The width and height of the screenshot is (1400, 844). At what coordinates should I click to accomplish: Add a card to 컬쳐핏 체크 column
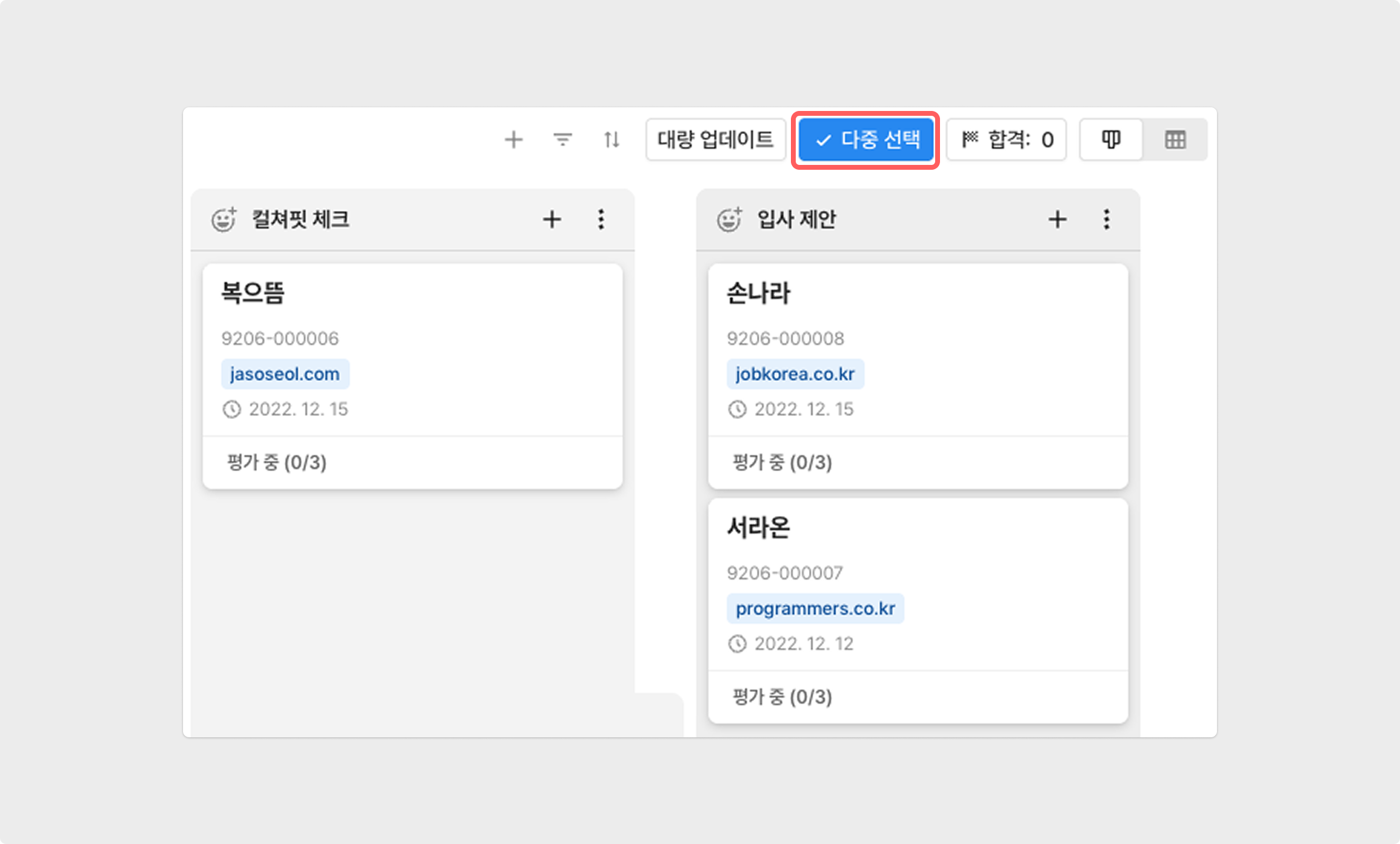[x=552, y=219]
